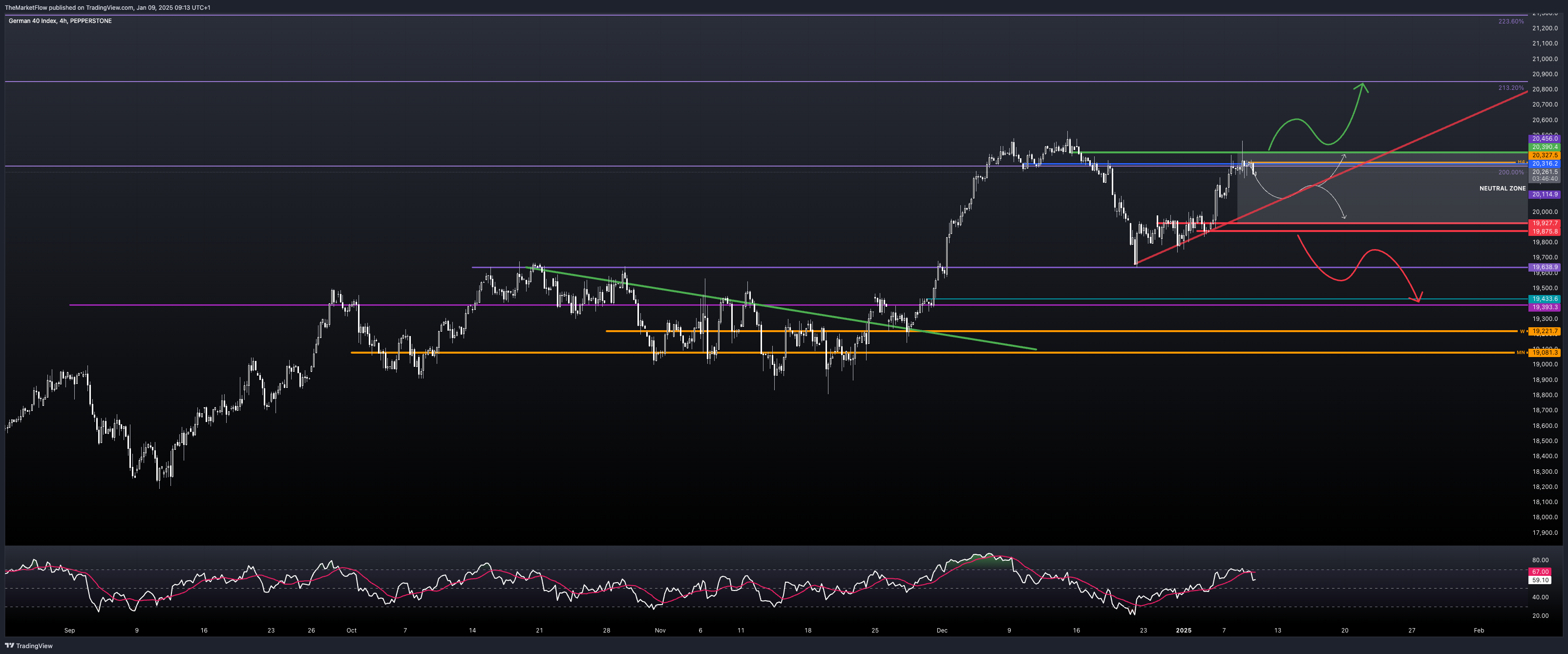1568x654 pixels.
Task: Click the RSI scale value 20.00
Action: (x=1540, y=616)
